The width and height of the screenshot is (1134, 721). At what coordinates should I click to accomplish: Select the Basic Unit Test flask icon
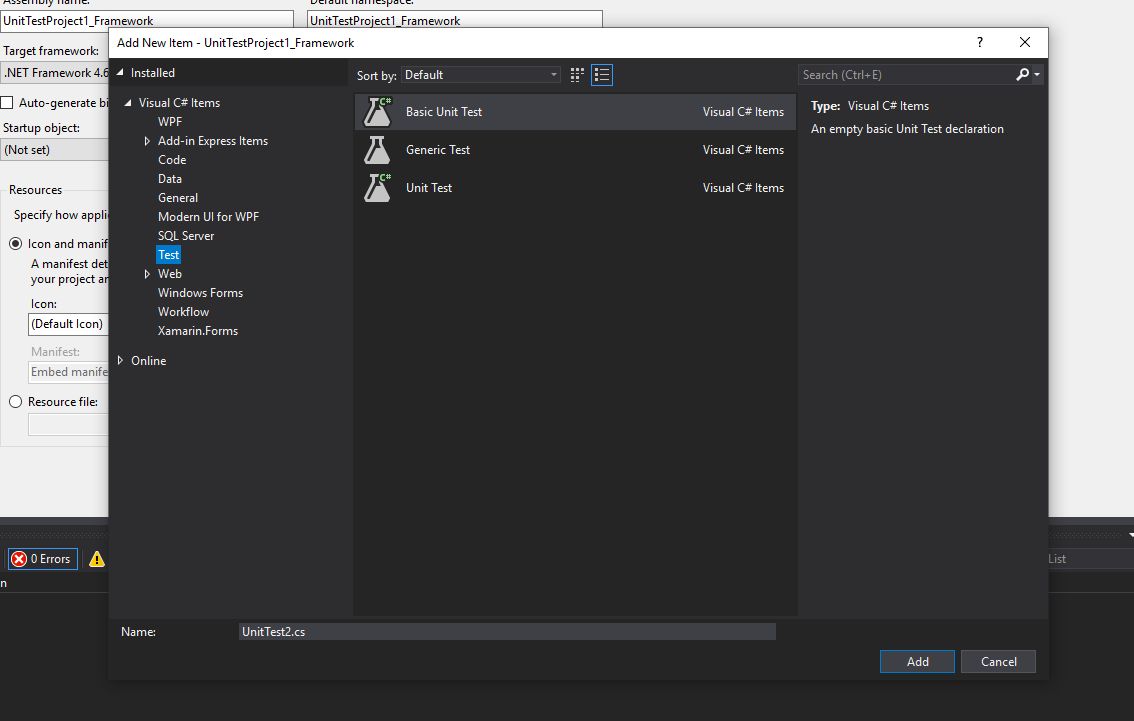pyautogui.click(x=378, y=112)
